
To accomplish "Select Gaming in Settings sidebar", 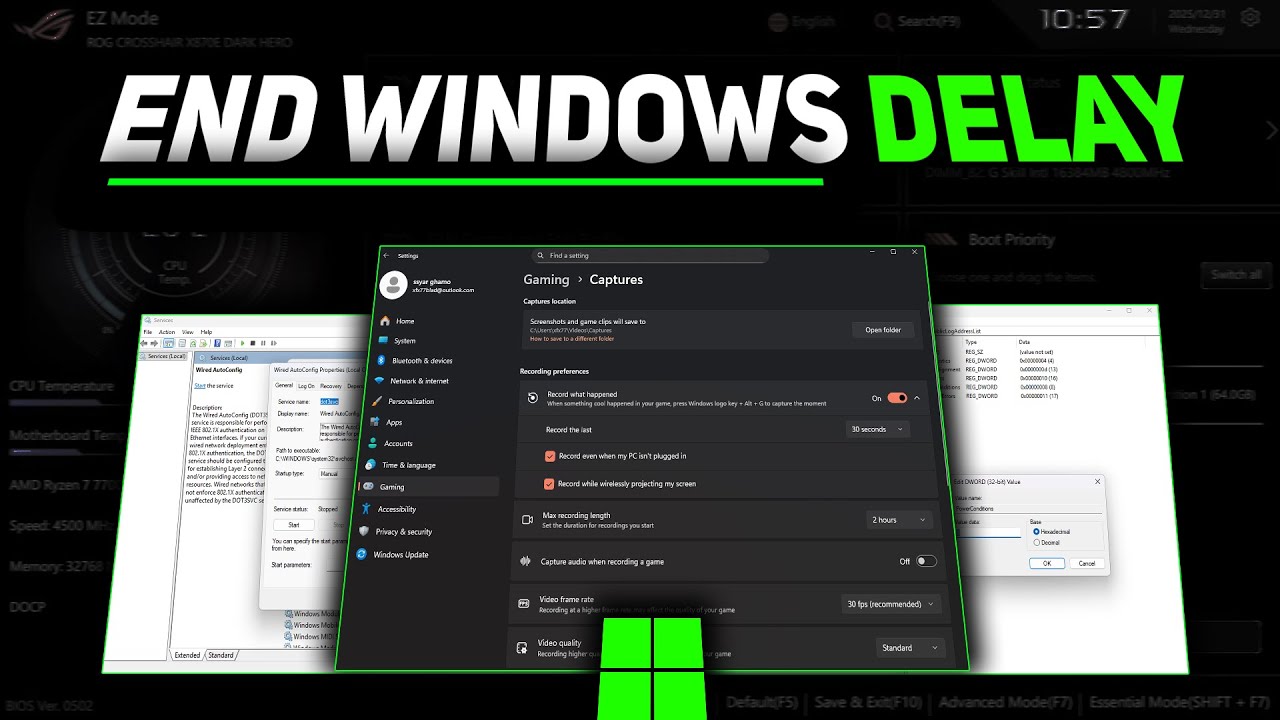I will [430, 487].
